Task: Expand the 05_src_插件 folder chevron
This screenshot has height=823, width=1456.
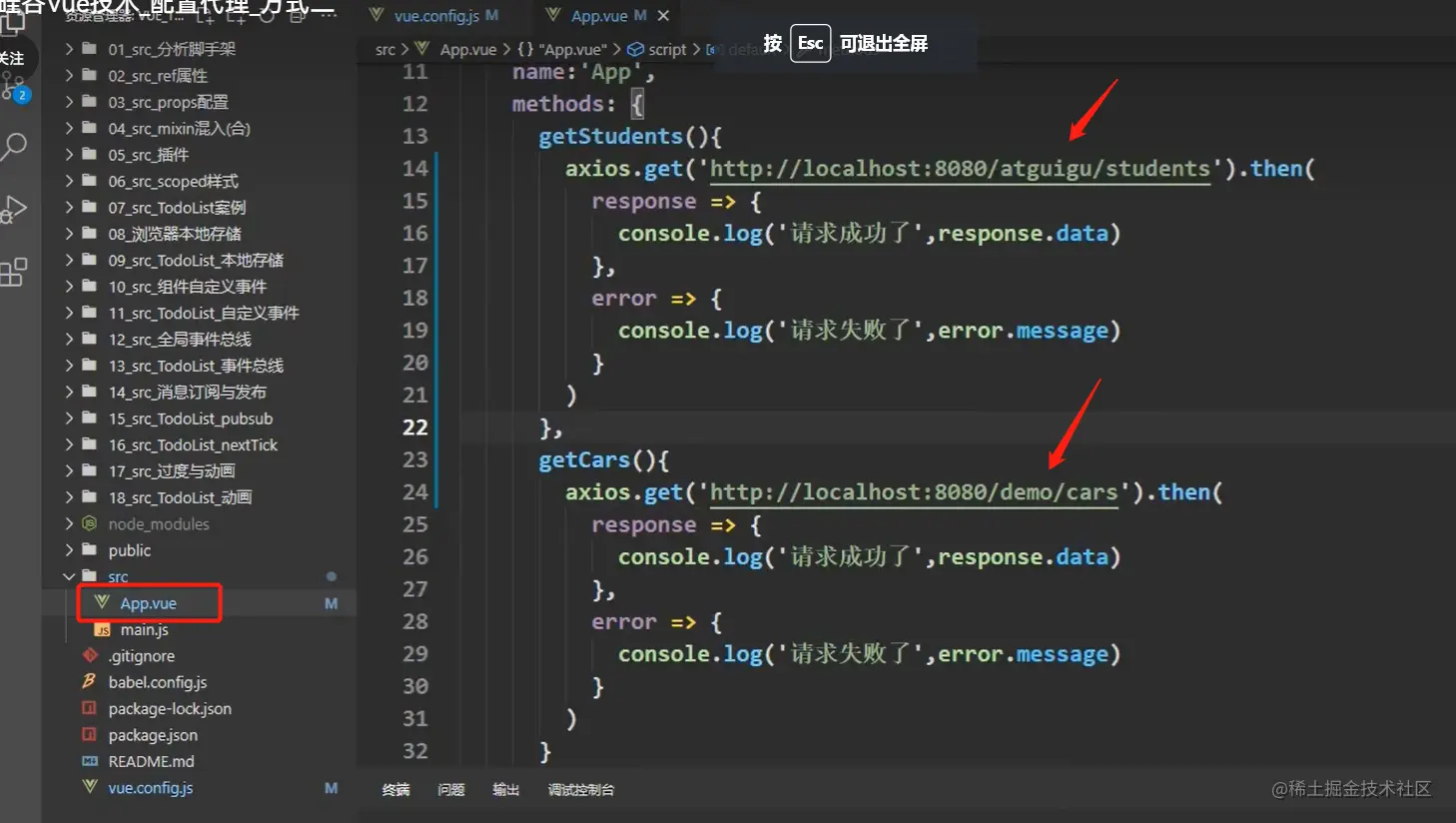Action: (x=69, y=154)
